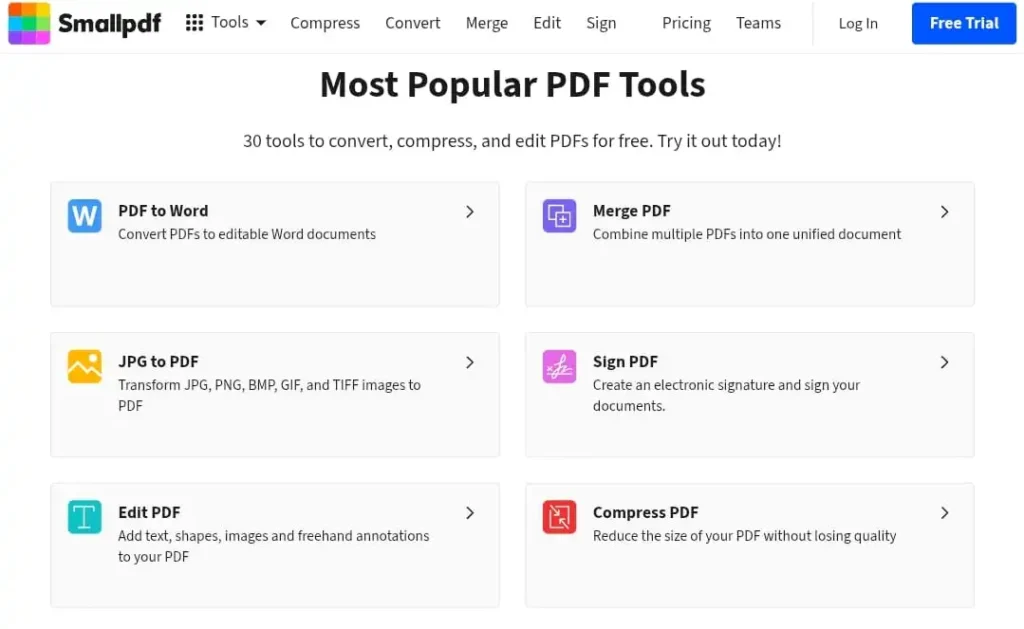Click the pink Sign PDF icon
This screenshot has width=1024, height=629.
(x=559, y=367)
